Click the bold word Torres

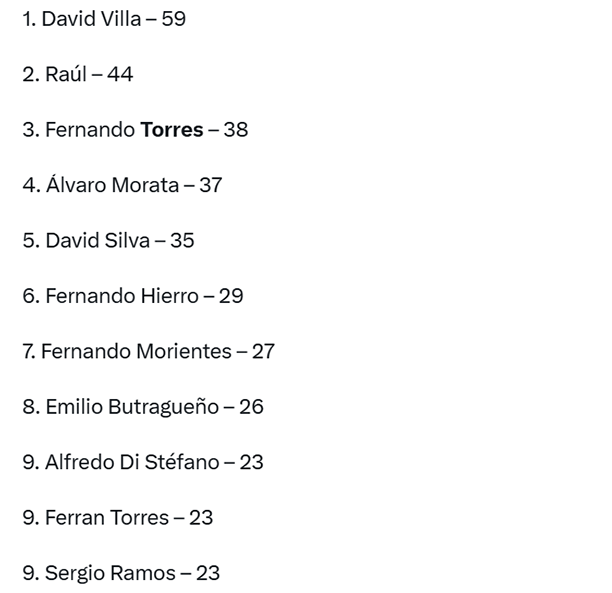pyautogui.click(x=172, y=130)
